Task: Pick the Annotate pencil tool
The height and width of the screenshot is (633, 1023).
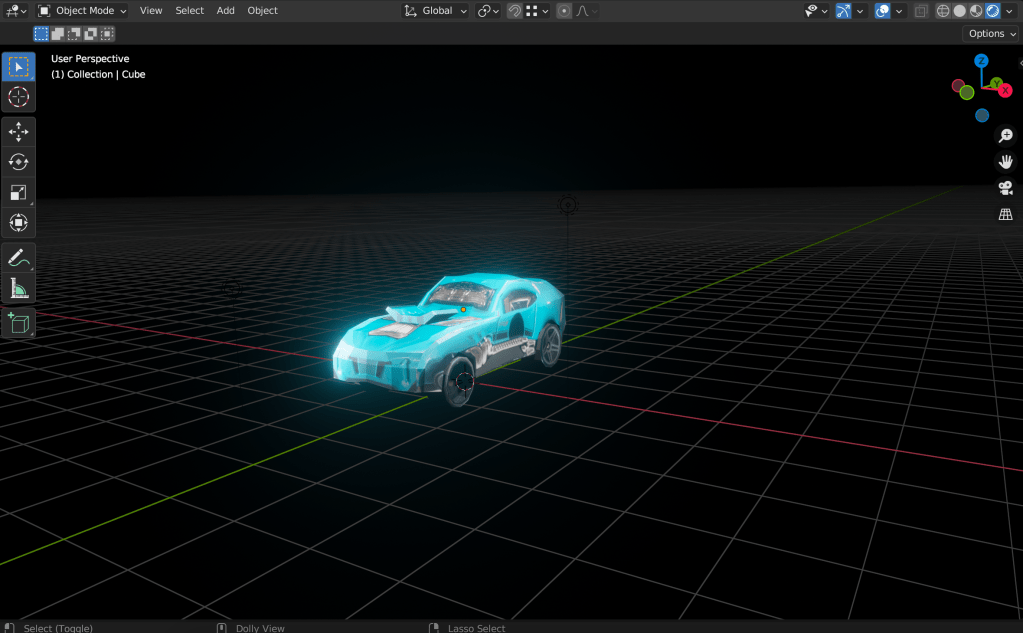Action: pos(18,258)
